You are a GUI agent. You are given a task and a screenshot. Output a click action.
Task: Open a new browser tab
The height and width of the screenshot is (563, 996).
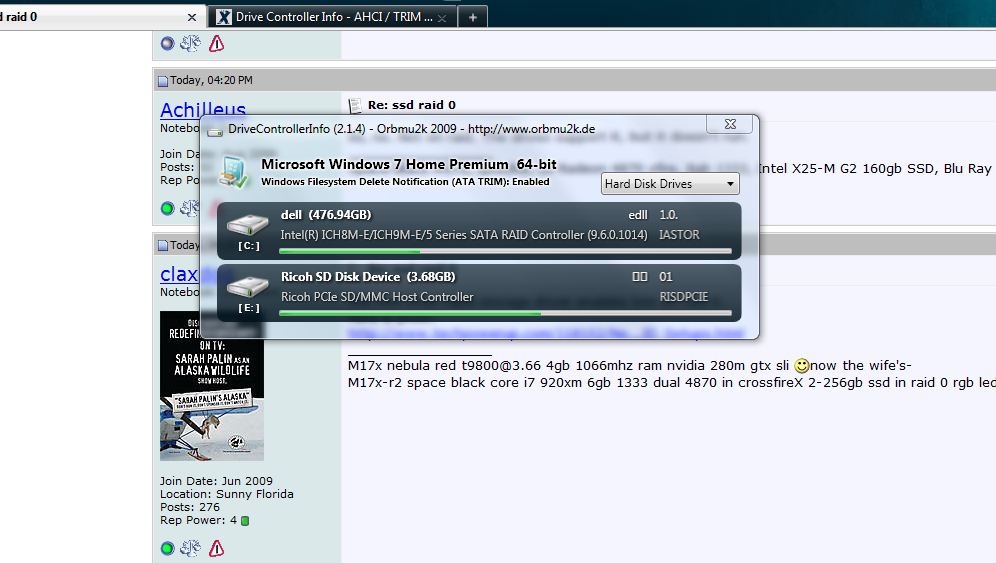(473, 17)
